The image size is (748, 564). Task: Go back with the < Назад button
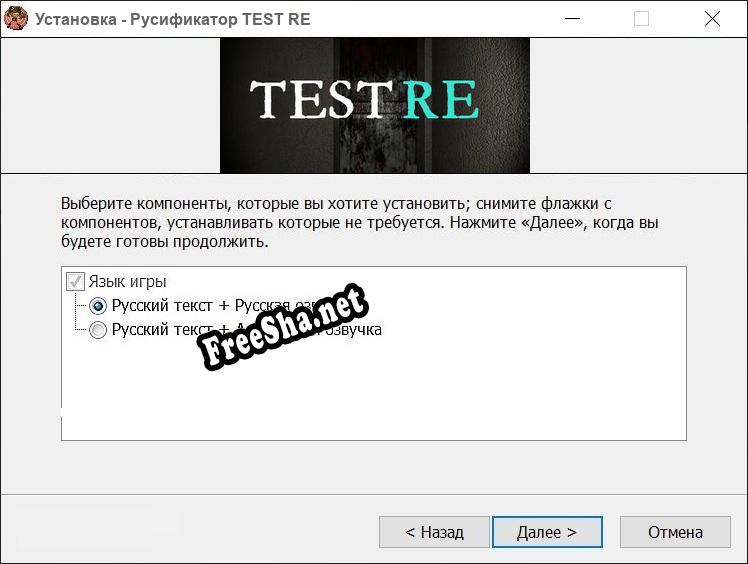click(x=434, y=532)
